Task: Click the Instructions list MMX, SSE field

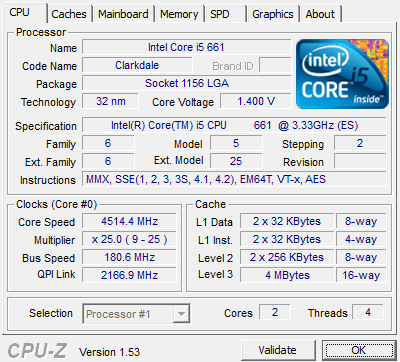Action: click(x=234, y=179)
